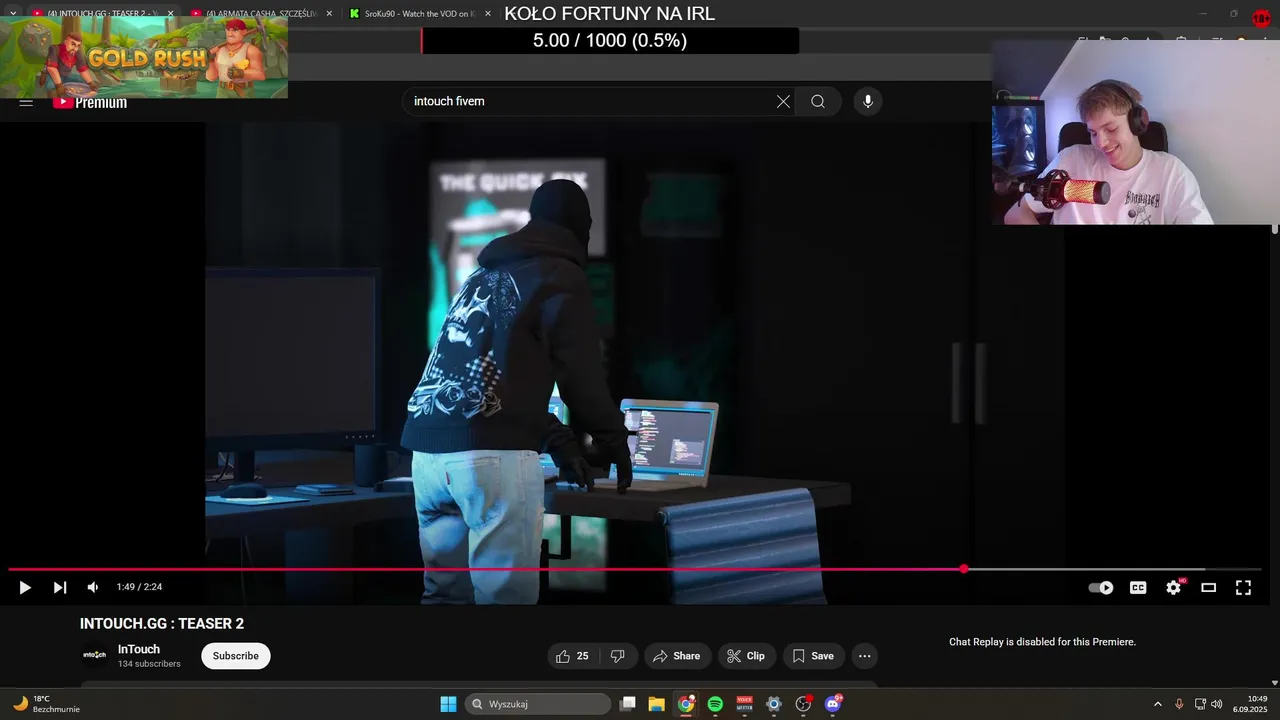Clear the search box with the X
The height and width of the screenshot is (720, 1280).
coord(783,101)
